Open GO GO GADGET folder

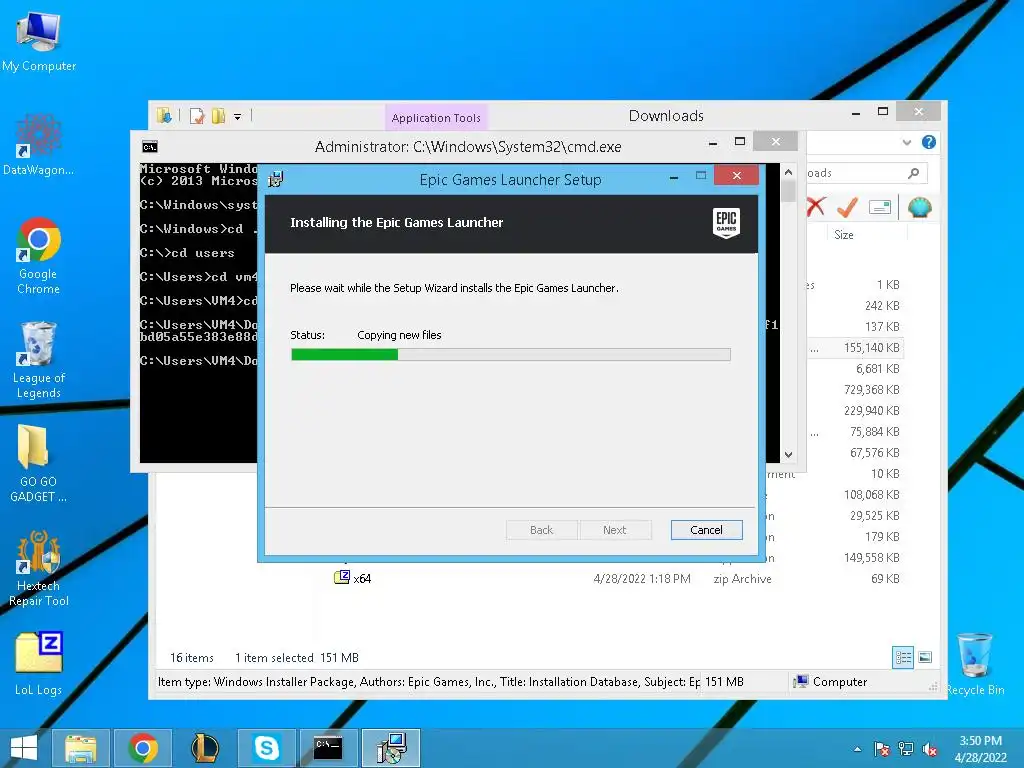coord(39,463)
